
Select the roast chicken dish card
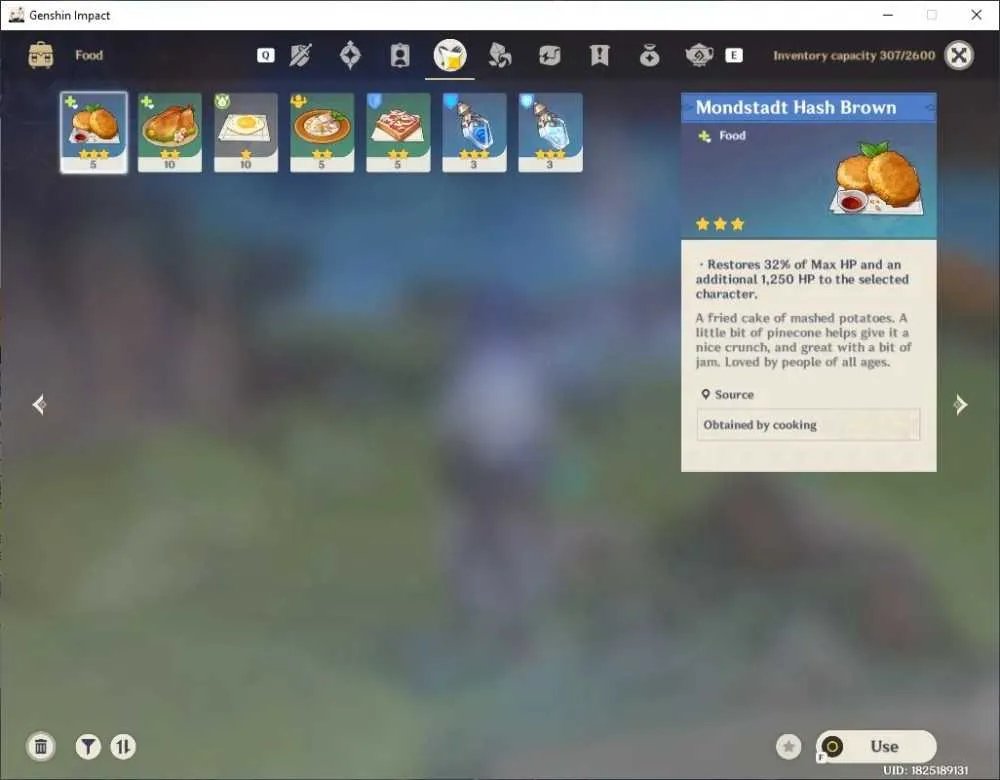click(170, 133)
